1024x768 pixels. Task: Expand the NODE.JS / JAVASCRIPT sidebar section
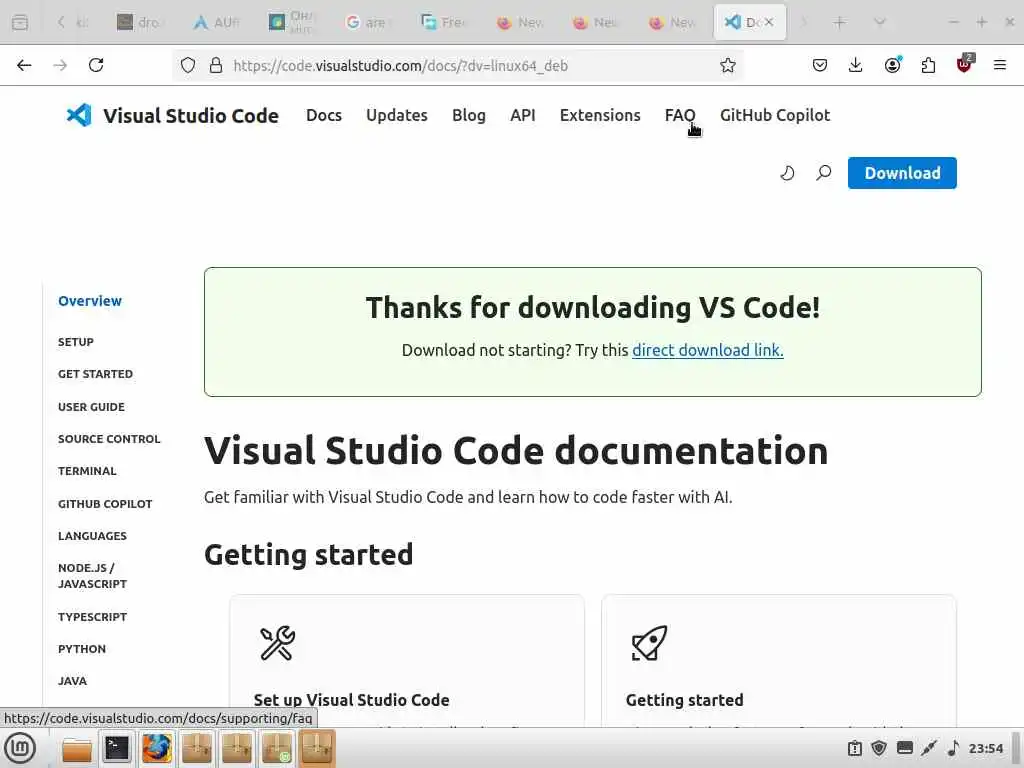click(x=92, y=576)
